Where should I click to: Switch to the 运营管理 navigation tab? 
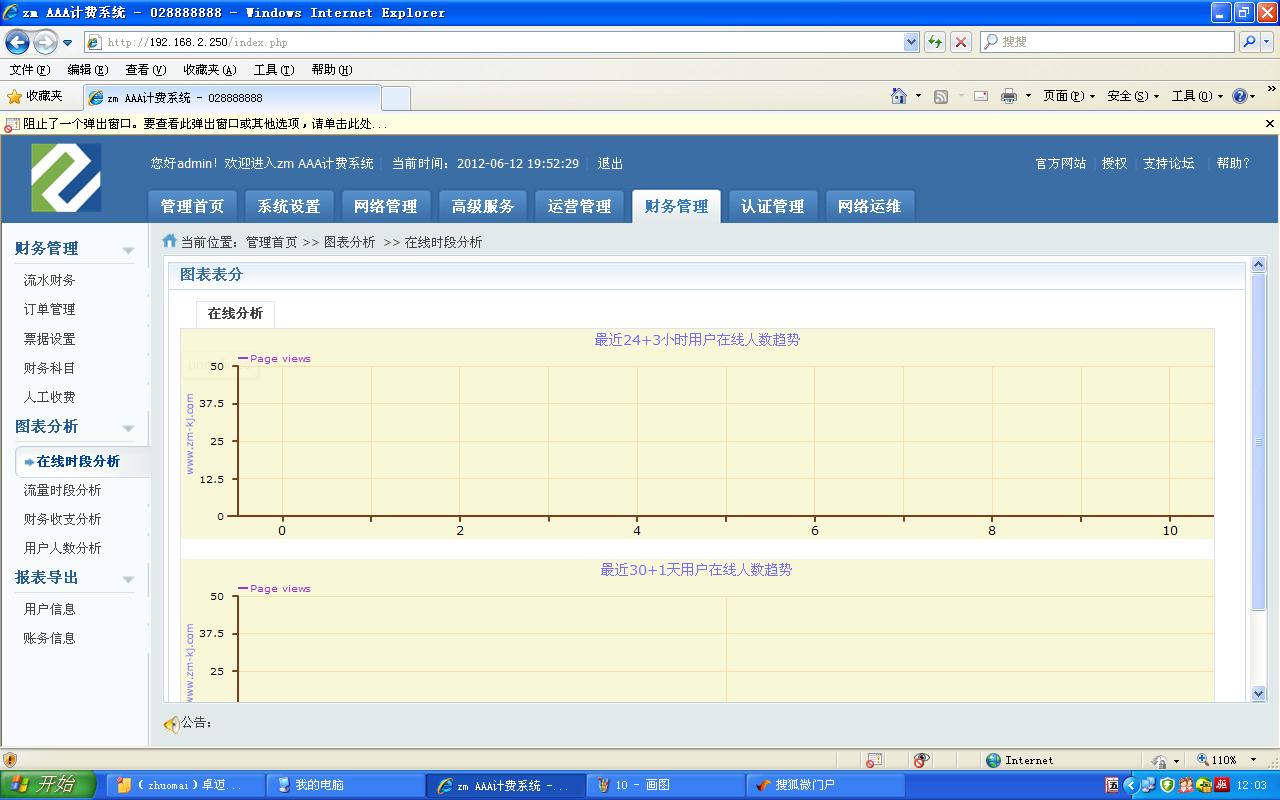(x=579, y=206)
